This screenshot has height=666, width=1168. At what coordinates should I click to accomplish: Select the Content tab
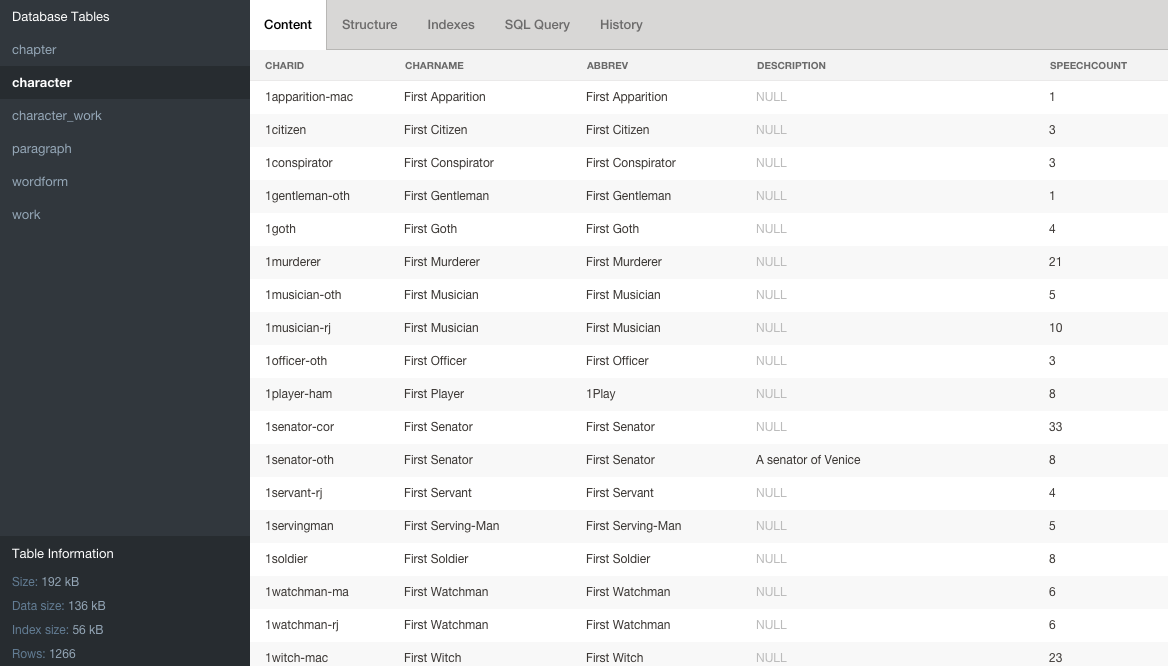click(x=288, y=25)
